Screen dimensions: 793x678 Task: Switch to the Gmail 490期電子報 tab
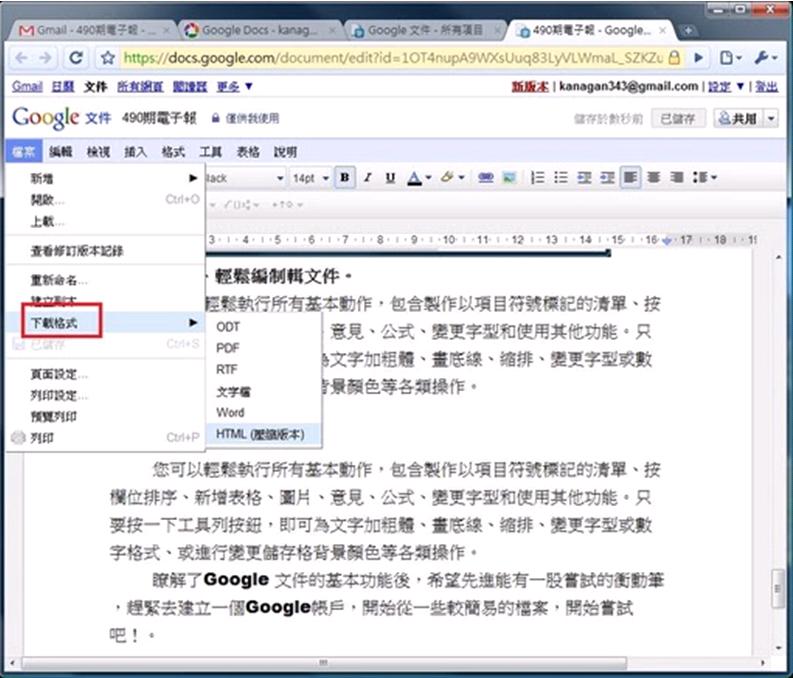[x=93, y=30]
